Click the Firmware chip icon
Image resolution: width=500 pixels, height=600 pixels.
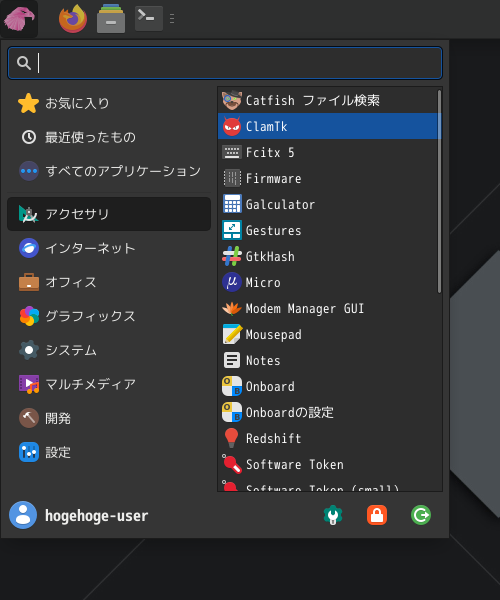click(232, 178)
